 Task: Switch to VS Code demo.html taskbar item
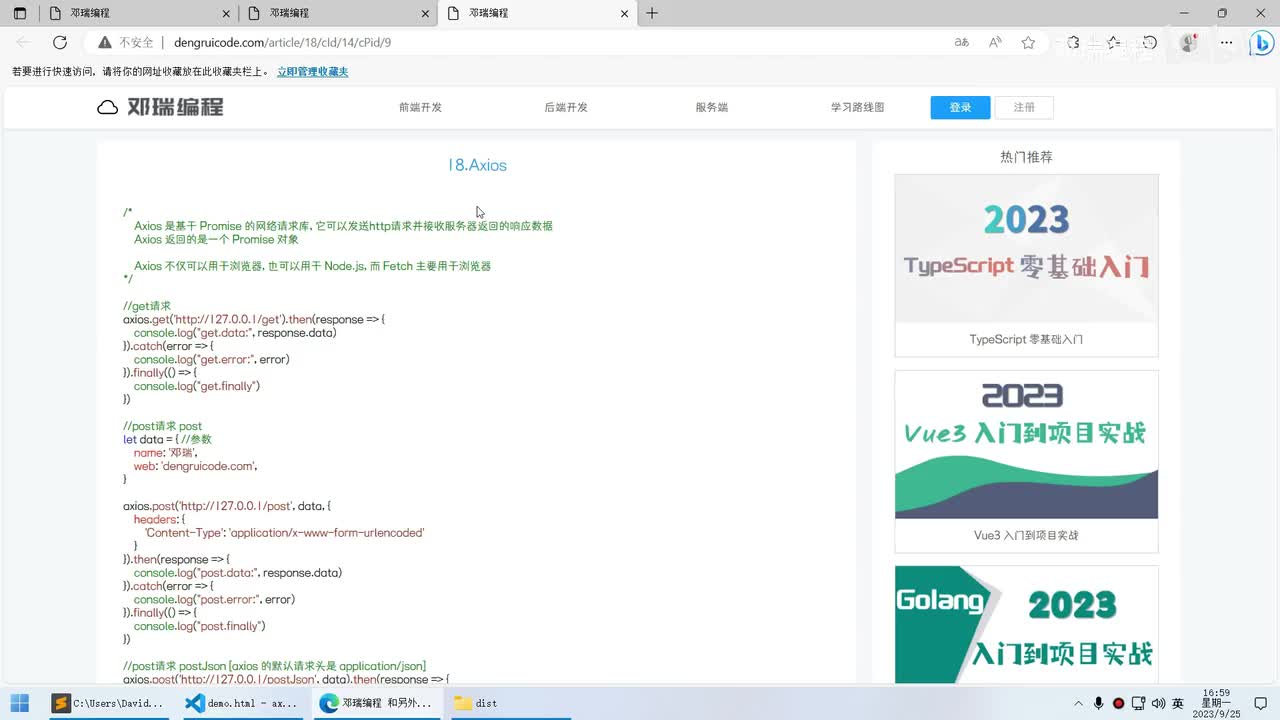pyautogui.click(x=243, y=703)
